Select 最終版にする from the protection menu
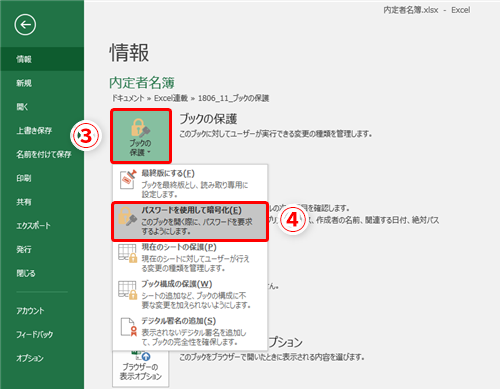The height and width of the screenshot is (389, 500). pos(190,183)
